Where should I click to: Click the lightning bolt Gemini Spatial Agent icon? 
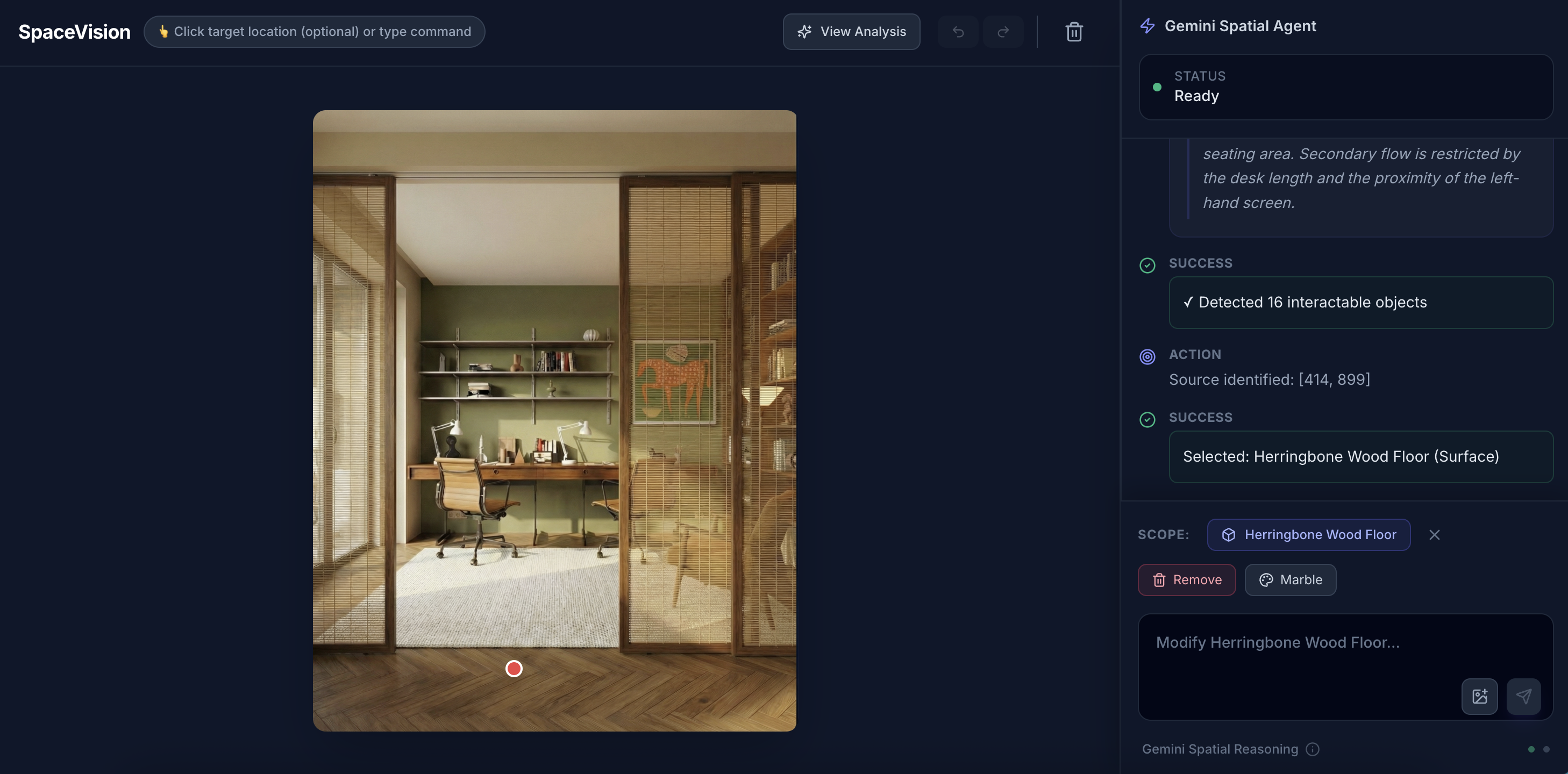coord(1148,26)
